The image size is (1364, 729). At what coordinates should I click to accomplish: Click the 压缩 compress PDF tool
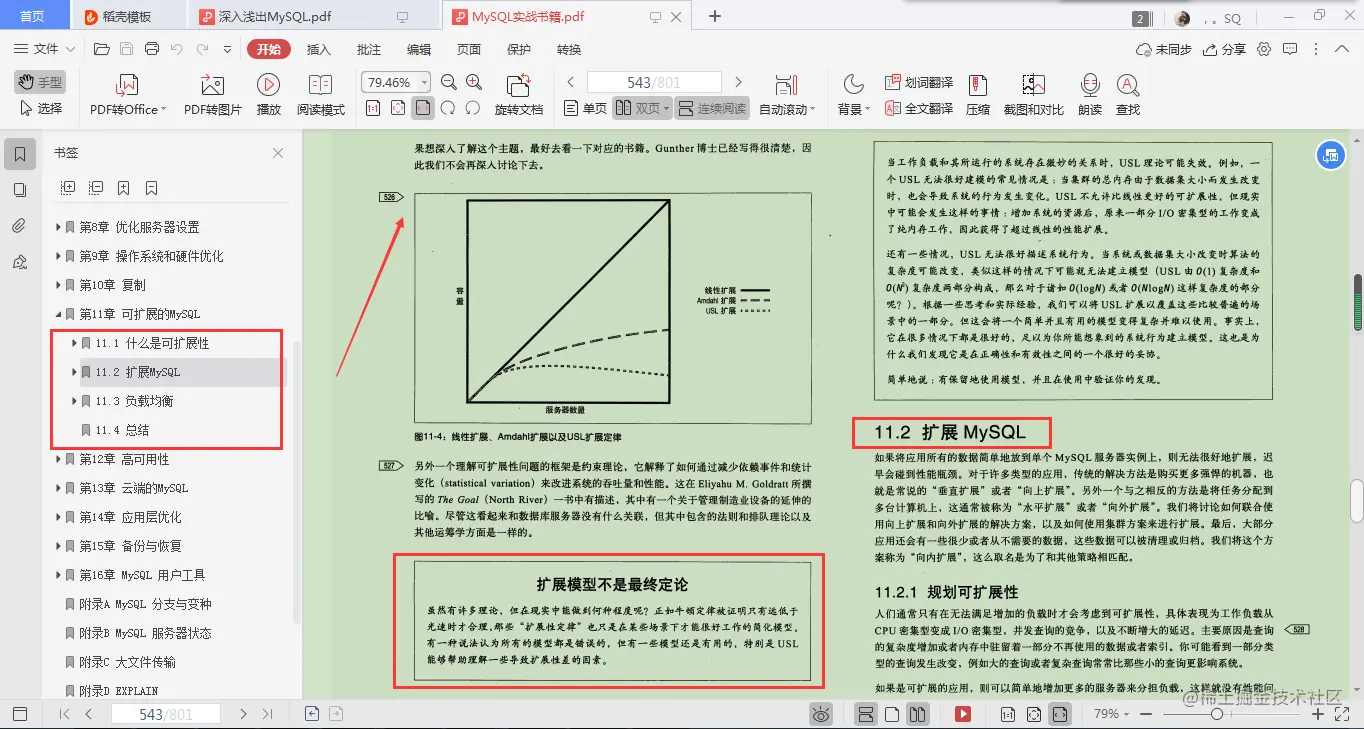click(977, 95)
